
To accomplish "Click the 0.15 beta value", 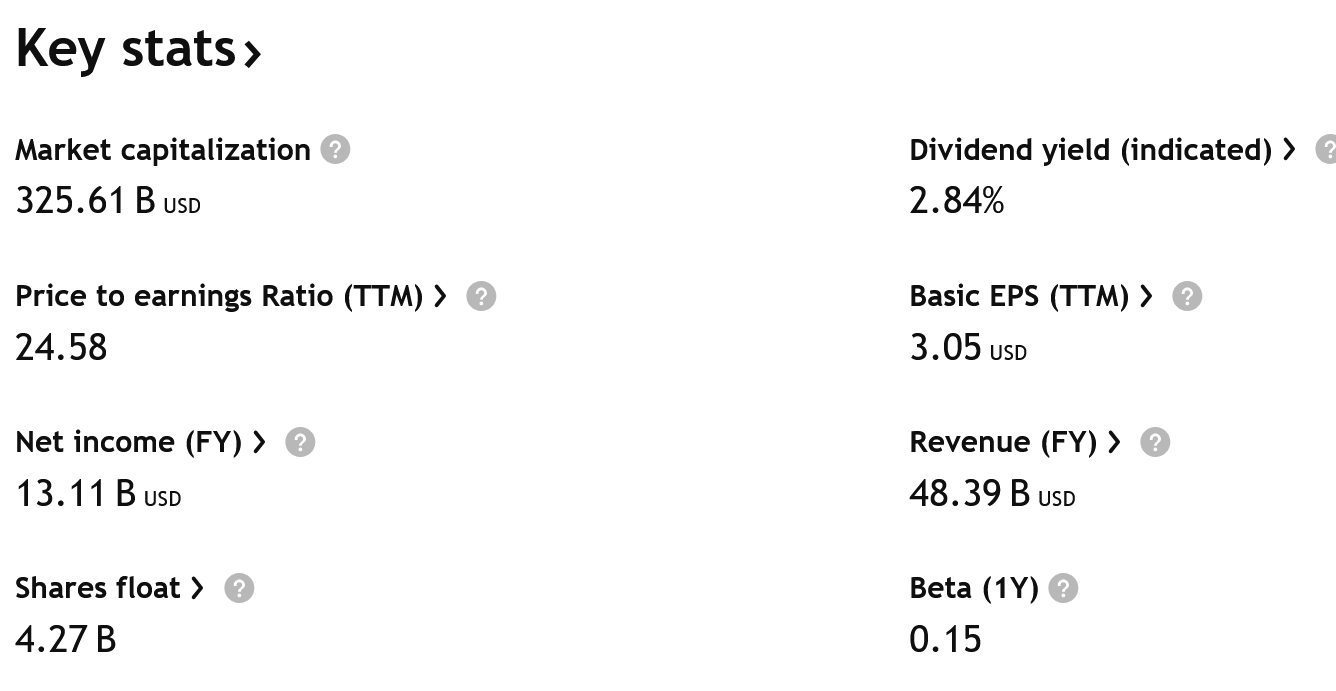I will click(x=945, y=639).
